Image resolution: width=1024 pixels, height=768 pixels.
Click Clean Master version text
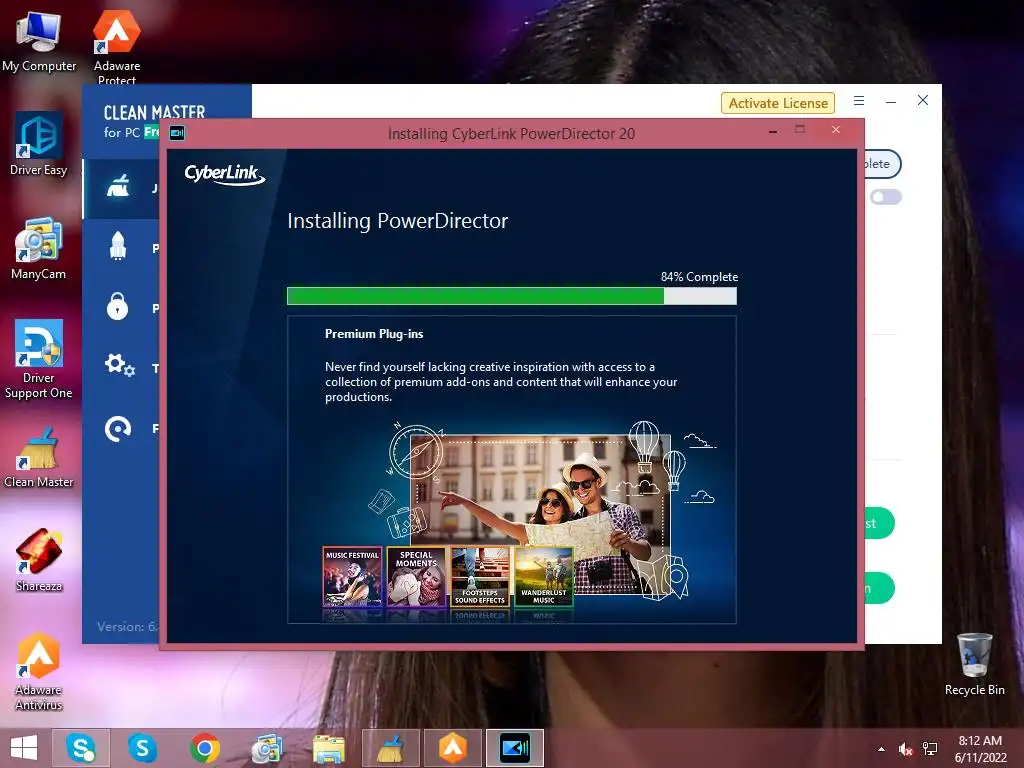(127, 626)
